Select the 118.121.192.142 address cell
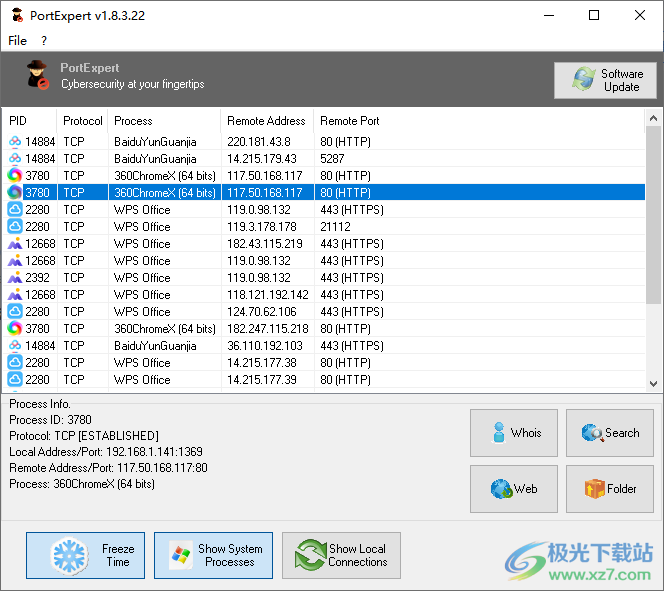 [x=268, y=295]
